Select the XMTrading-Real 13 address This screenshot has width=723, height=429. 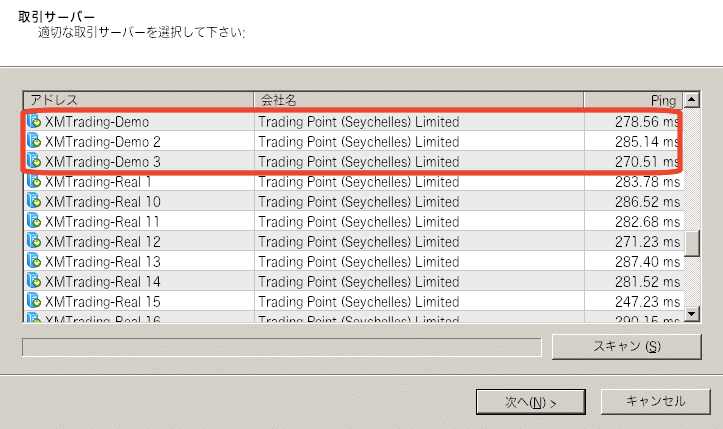(102, 262)
